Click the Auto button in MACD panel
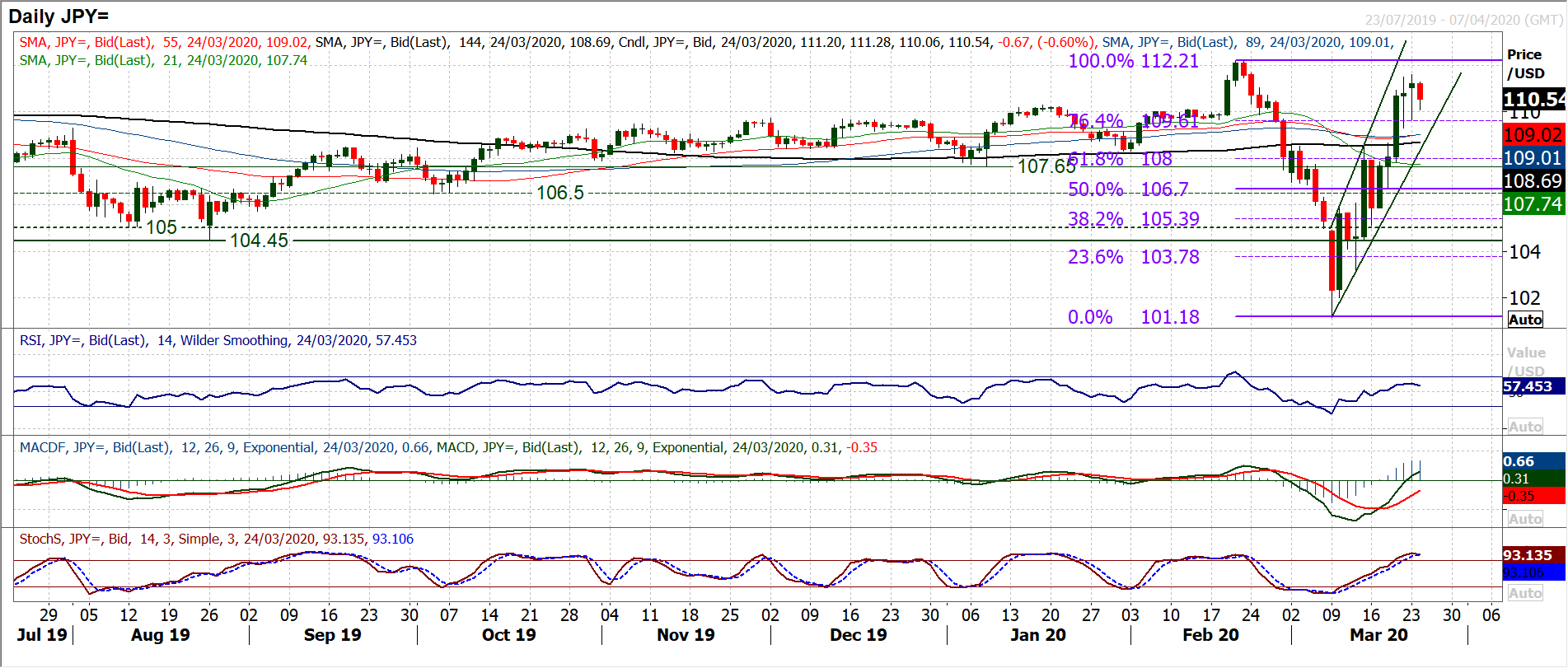The image size is (1568, 668). [x=1525, y=519]
